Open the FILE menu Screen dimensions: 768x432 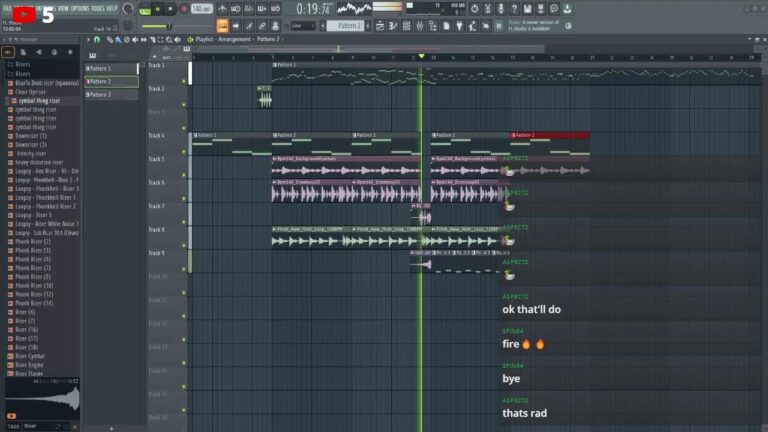(7, 8)
